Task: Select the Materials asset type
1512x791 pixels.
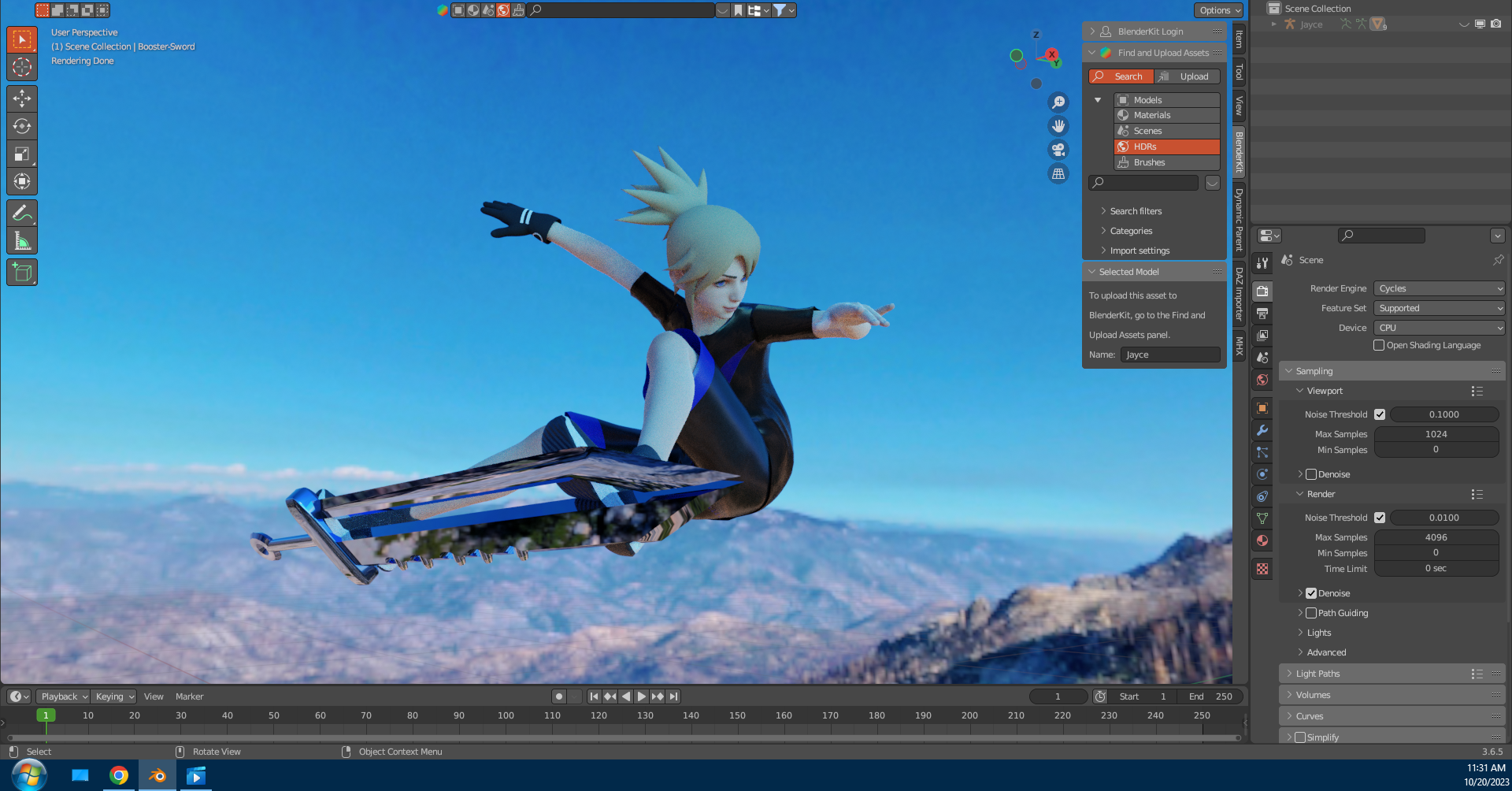Action: click(1167, 115)
